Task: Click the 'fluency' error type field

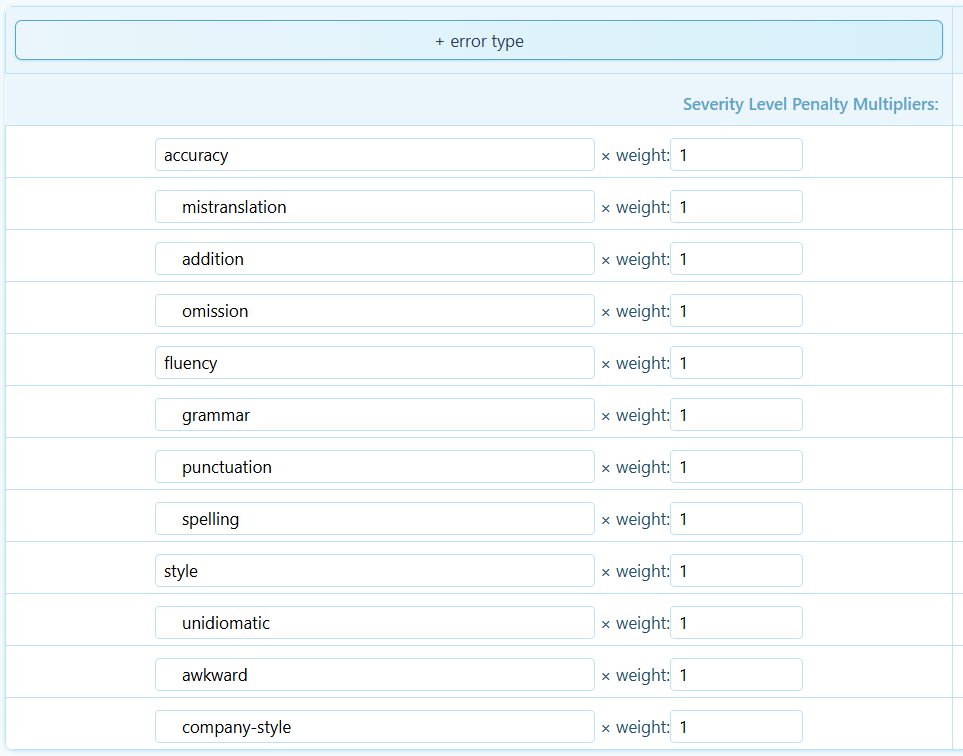Action: pyautogui.click(x=374, y=363)
